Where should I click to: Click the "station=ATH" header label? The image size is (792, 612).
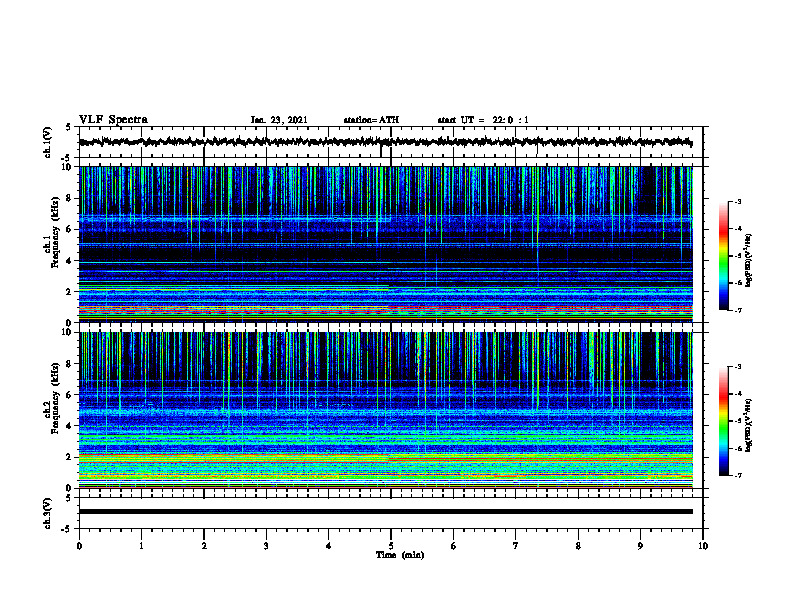tap(371, 120)
